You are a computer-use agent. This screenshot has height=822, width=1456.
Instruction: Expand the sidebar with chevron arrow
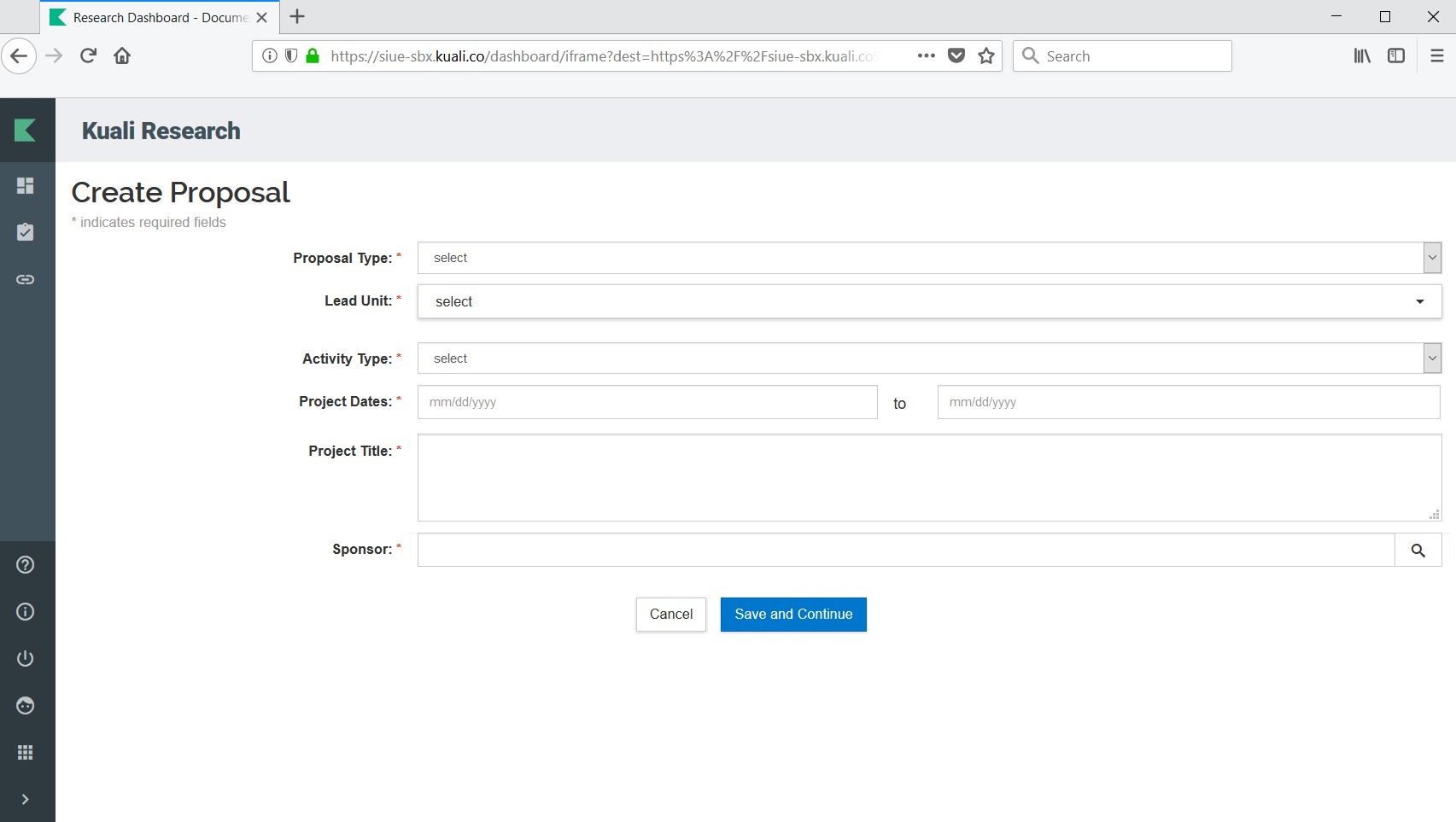[x=26, y=800]
